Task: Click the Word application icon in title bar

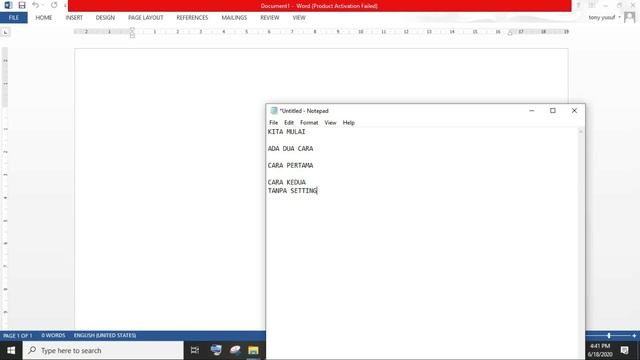Action: pos(8,5)
